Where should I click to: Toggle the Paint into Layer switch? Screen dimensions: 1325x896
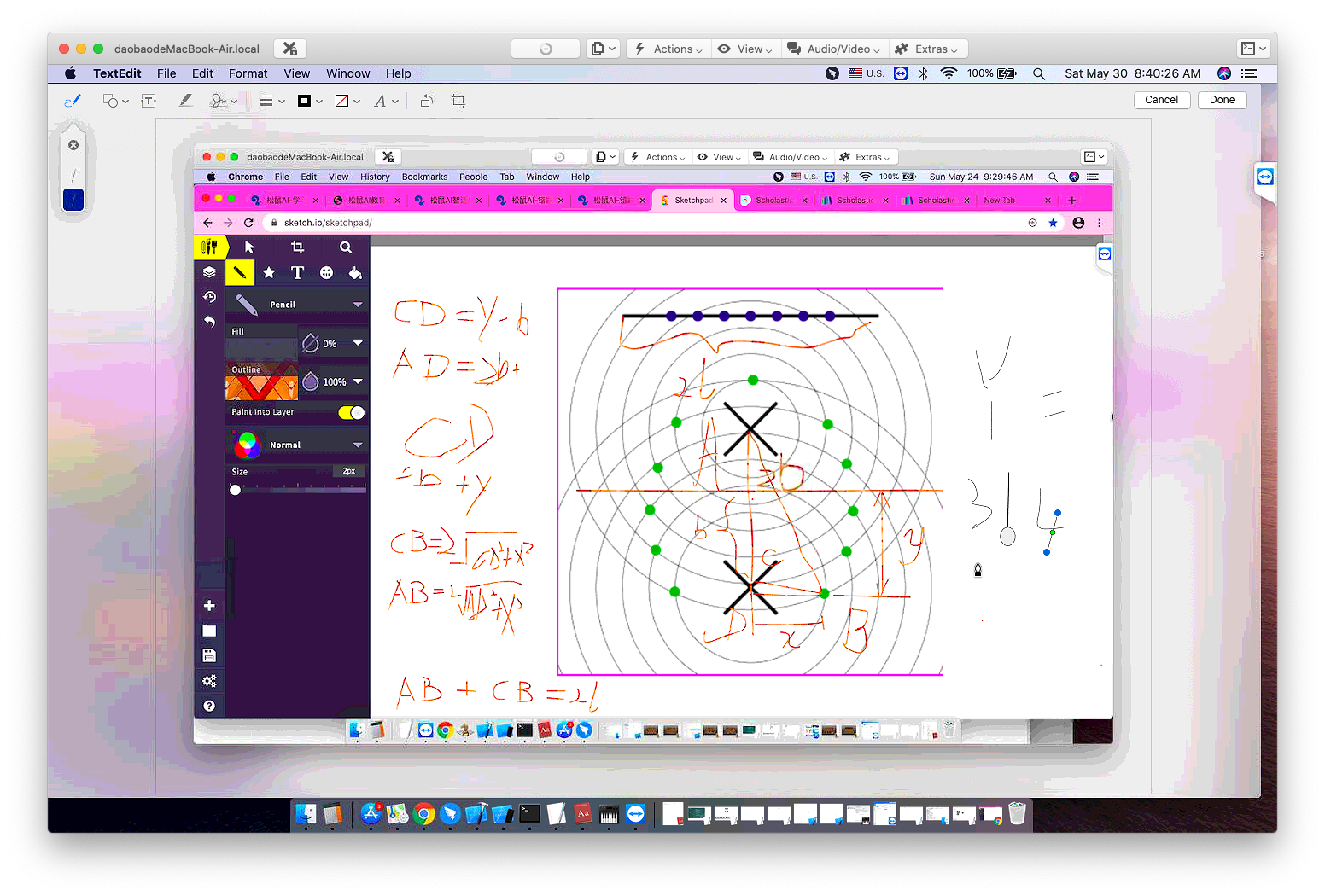coord(352,412)
